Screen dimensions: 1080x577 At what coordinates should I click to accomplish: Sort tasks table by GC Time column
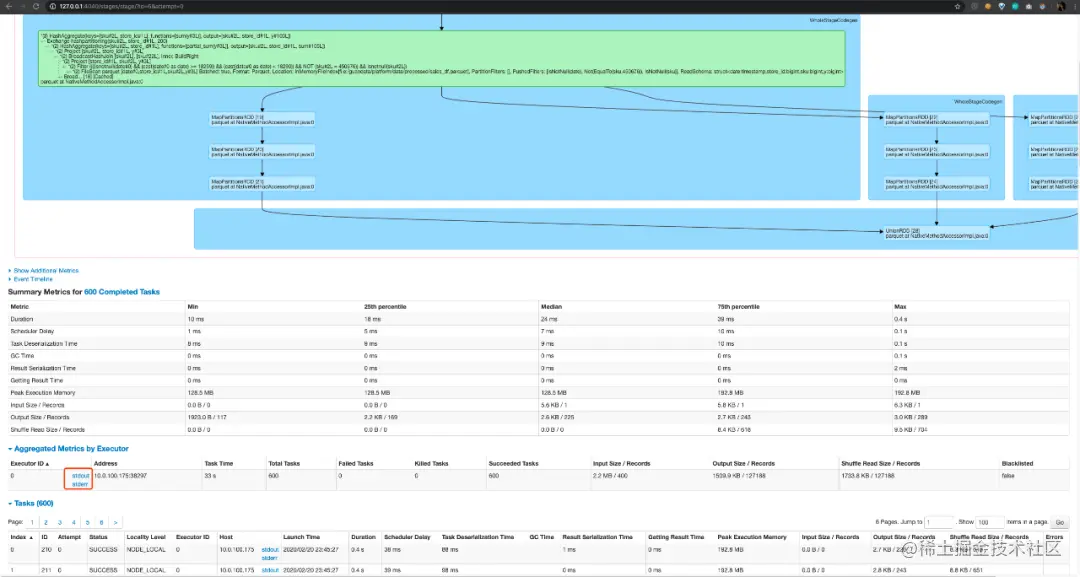[x=541, y=537]
